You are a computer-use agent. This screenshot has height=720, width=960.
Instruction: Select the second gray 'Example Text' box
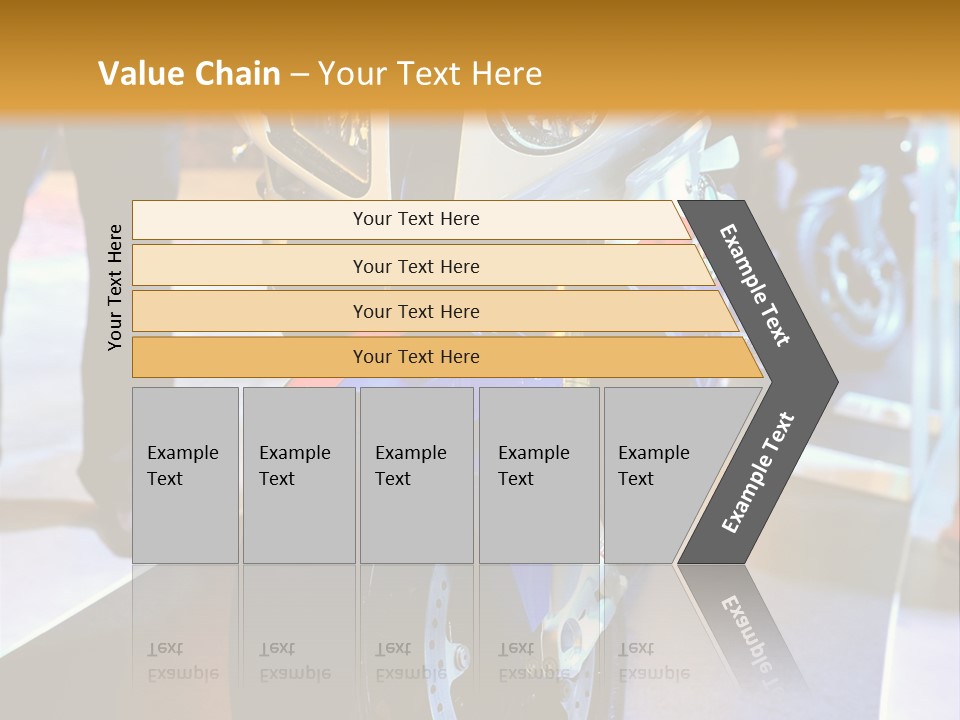coord(299,475)
